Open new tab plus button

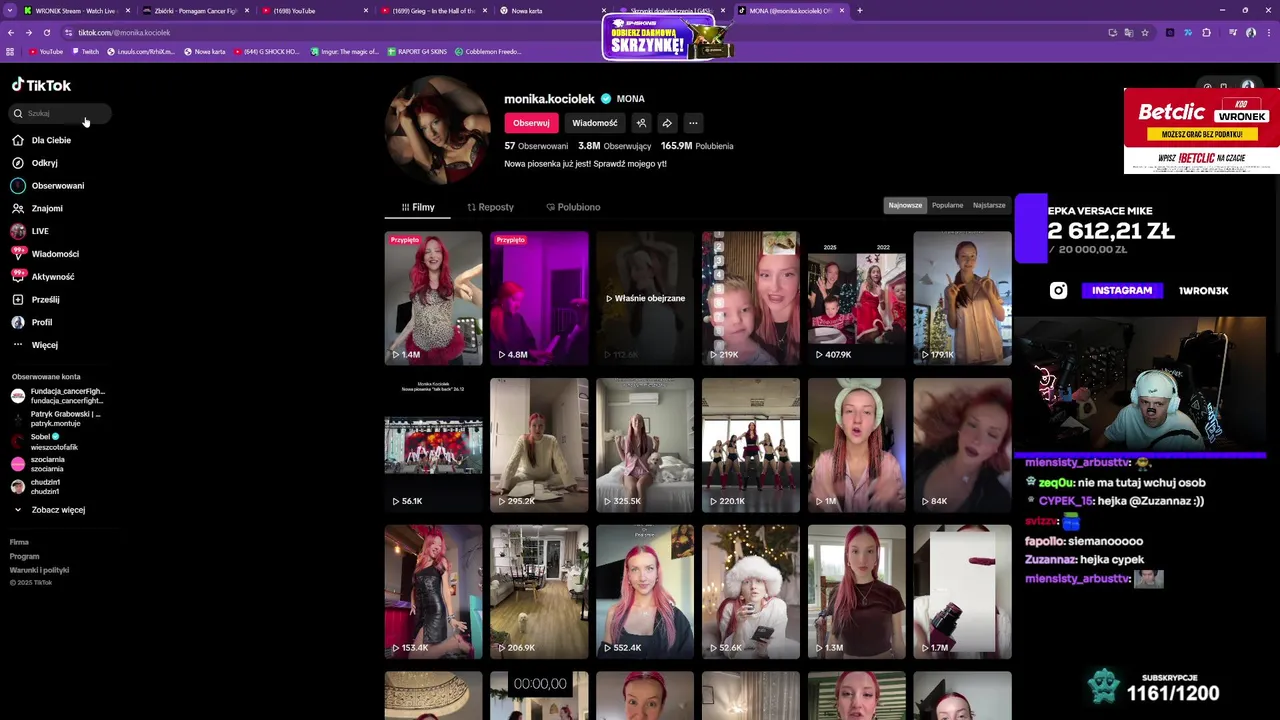[x=859, y=11]
